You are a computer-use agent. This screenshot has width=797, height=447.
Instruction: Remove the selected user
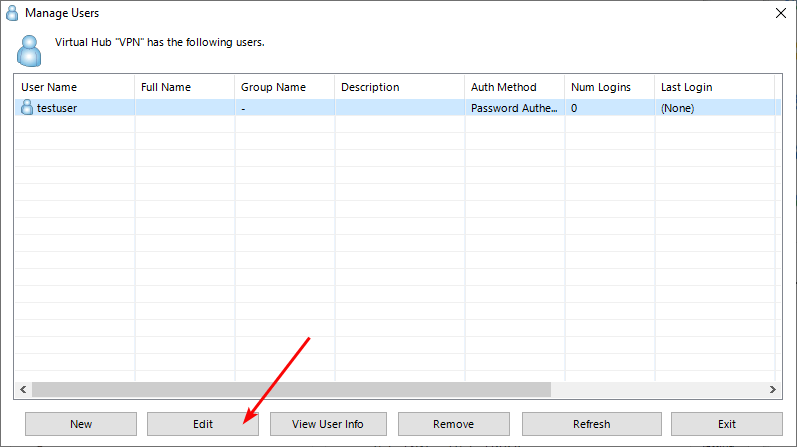(453, 424)
